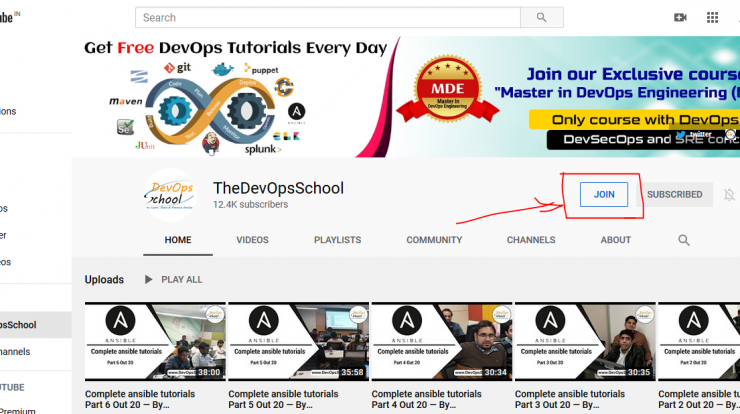The width and height of the screenshot is (740, 414).
Task: Open the YouTube apps grid icon
Action: (x=712, y=17)
